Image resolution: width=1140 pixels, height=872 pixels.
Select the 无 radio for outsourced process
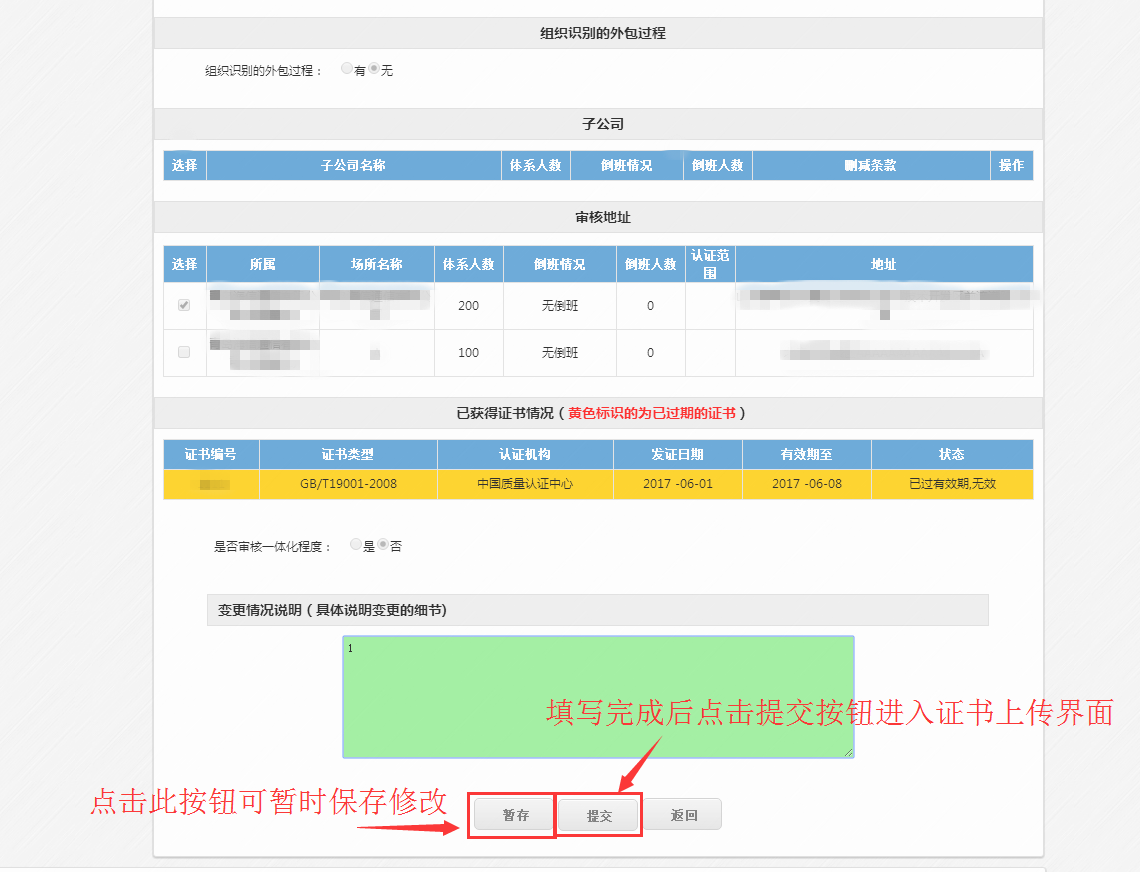coord(374,69)
